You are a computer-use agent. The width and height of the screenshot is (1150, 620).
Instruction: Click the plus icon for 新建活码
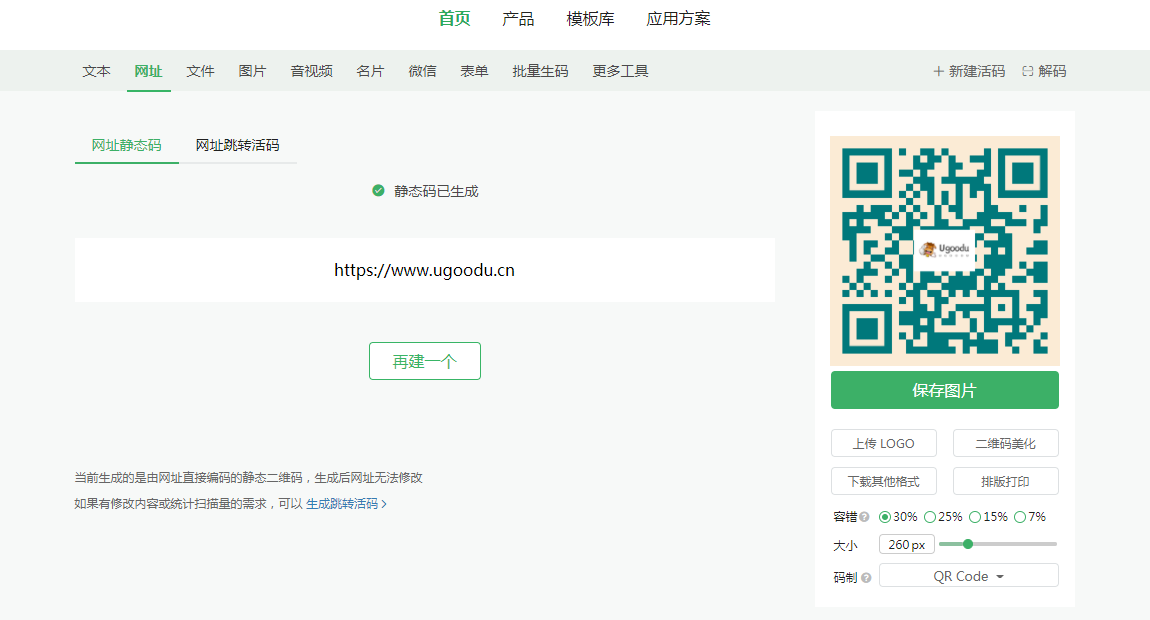(x=938, y=71)
